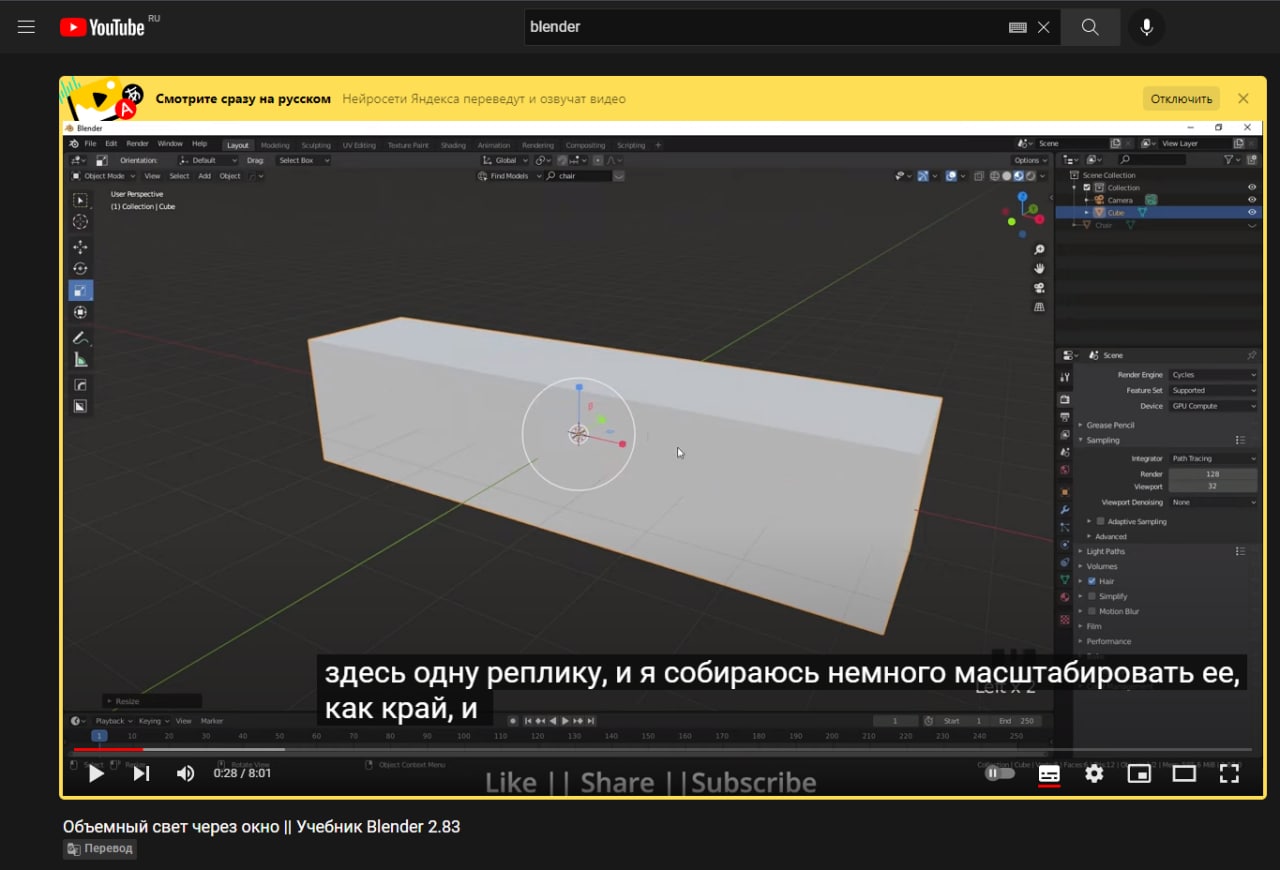Screen dimensions: 1280x870
Task: Select the Move tool in toolbar
Action: (x=80, y=247)
